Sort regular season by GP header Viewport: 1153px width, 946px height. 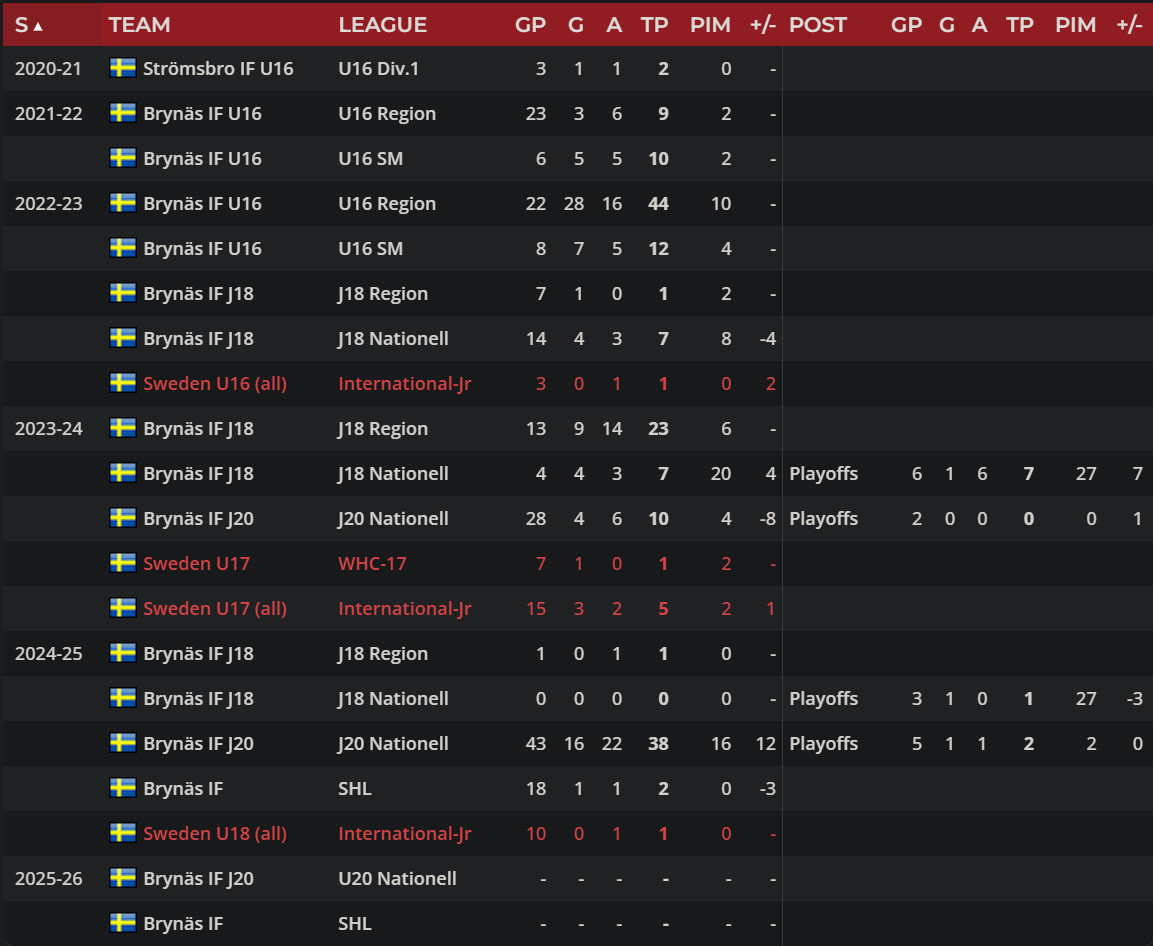pos(530,25)
